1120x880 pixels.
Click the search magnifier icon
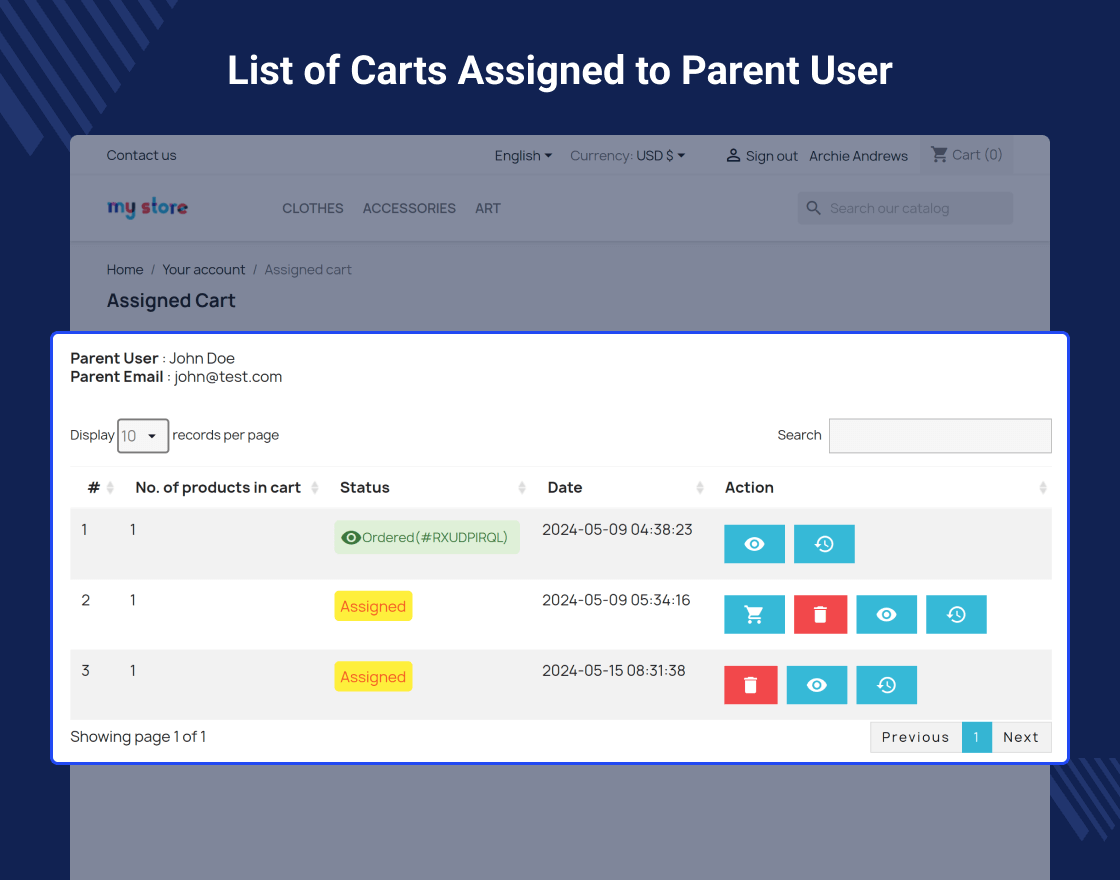[x=814, y=208]
